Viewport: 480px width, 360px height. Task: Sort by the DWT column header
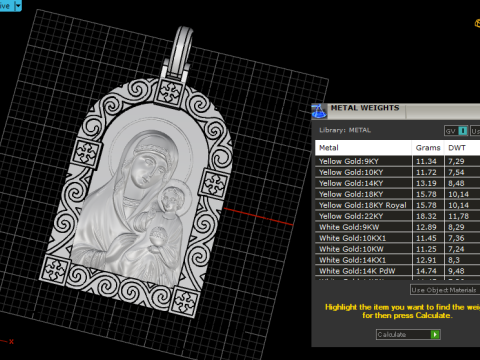pyautogui.click(x=462, y=148)
